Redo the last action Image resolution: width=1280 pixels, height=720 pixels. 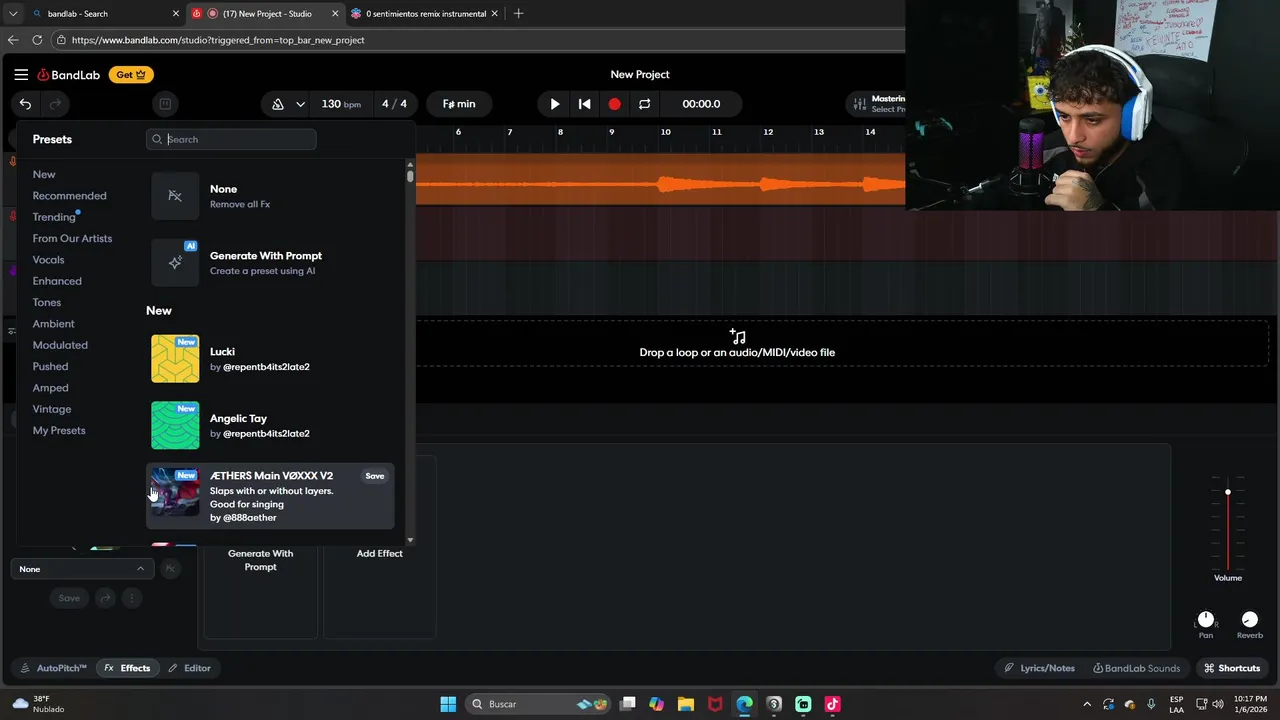pos(55,104)
